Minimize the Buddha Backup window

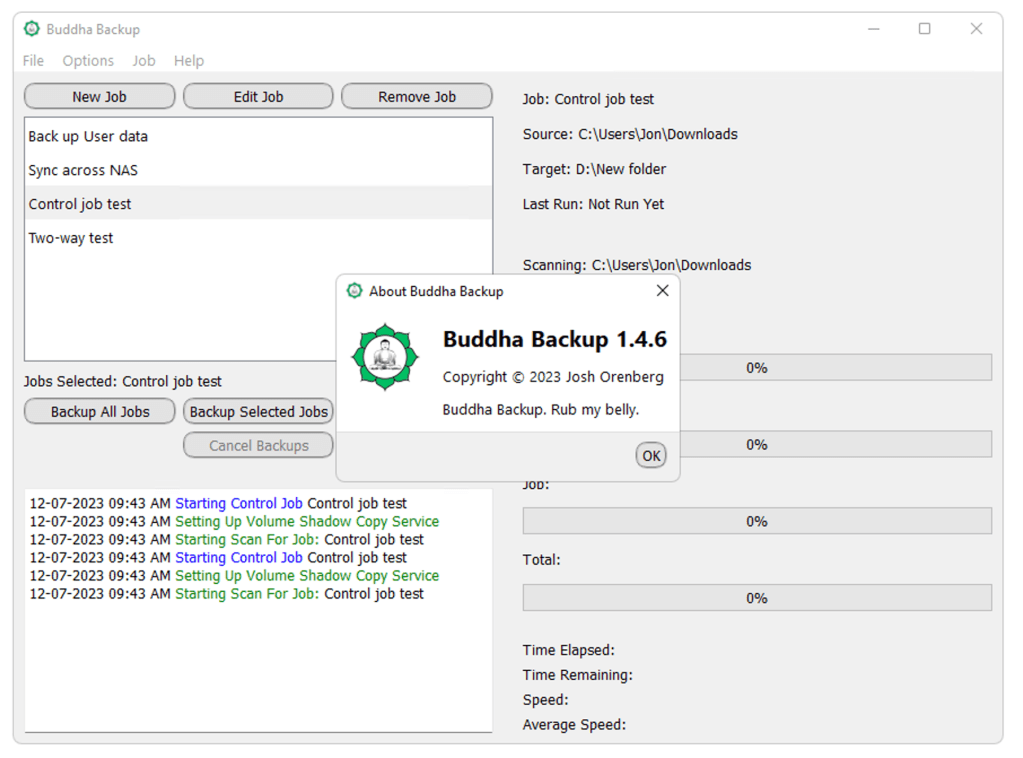click(x=874, y=29)
